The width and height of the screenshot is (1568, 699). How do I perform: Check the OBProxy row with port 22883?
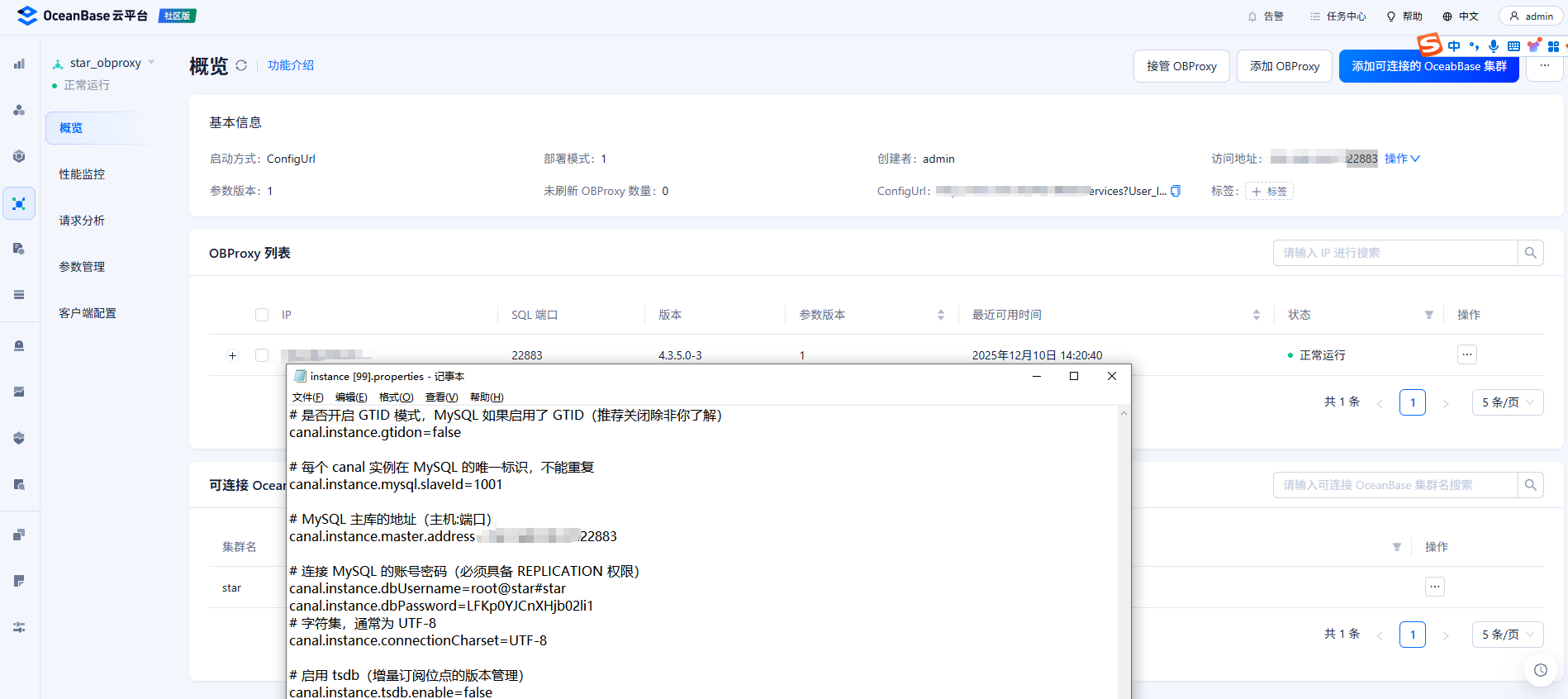pos(262,355)
